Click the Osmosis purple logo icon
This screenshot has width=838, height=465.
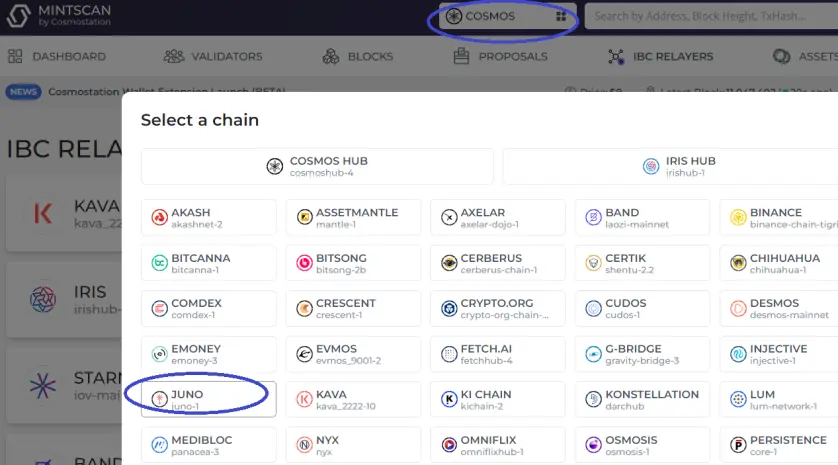coord(593,445)
